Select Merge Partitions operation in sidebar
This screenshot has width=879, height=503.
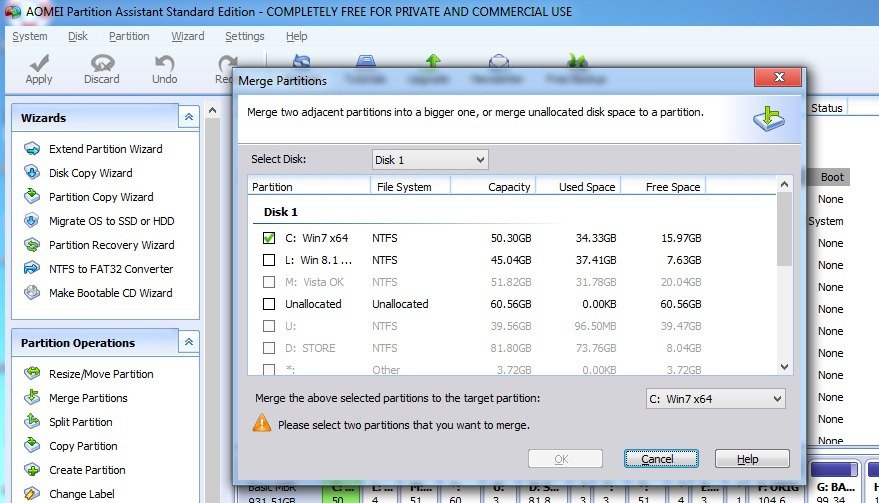(88, 398)
